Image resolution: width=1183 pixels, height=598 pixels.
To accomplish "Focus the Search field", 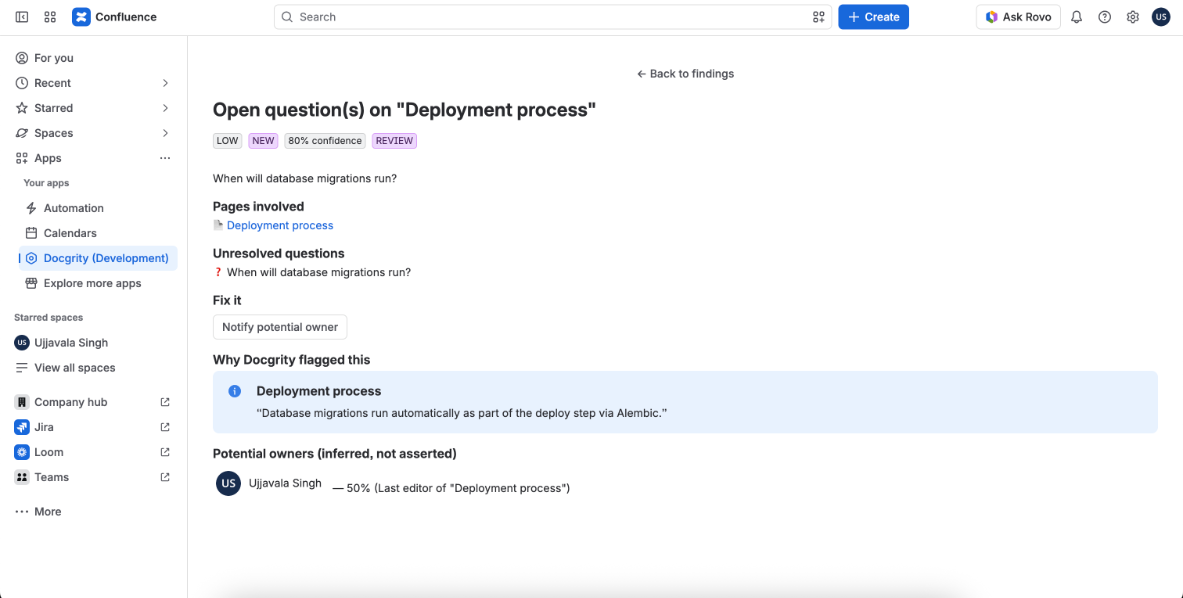I will click(x=552, y=17).
